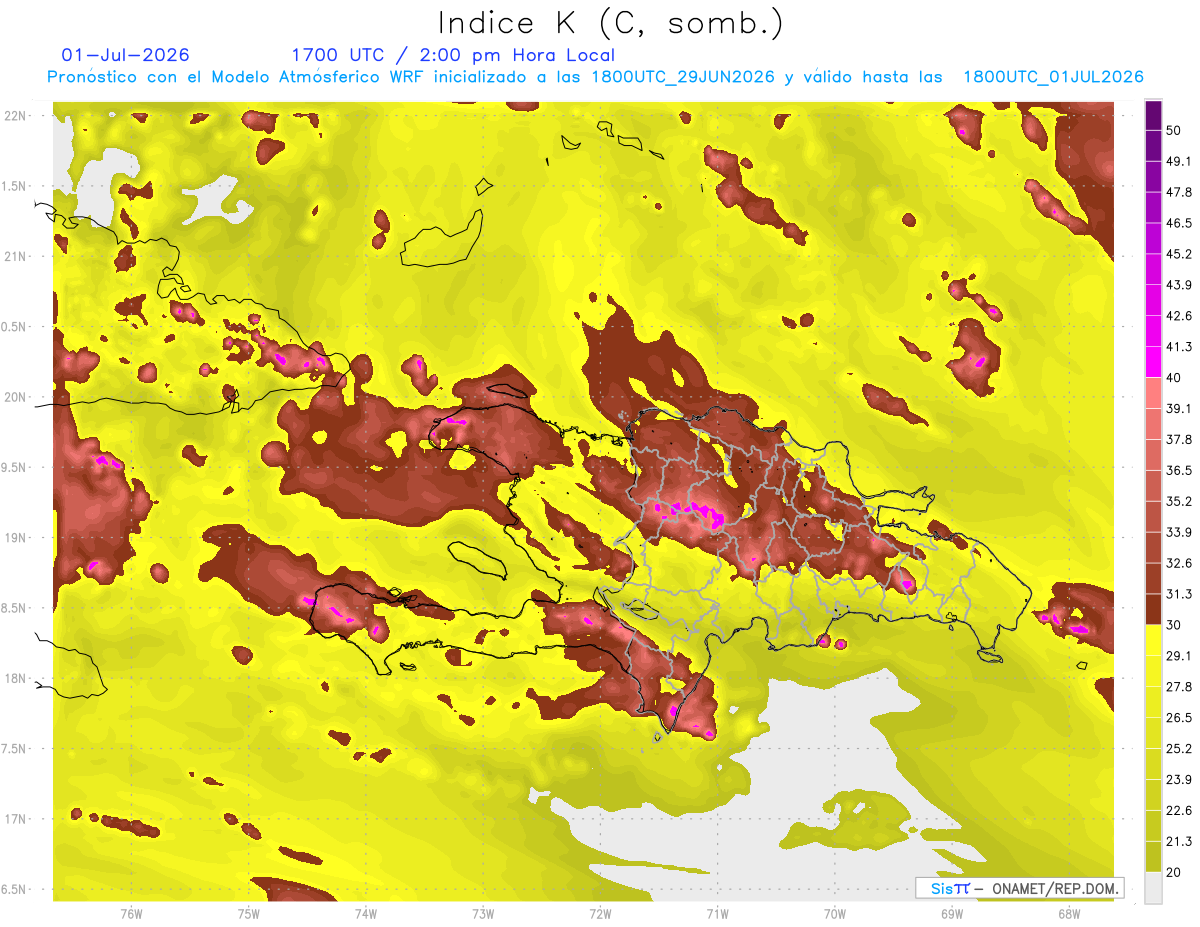Click colorbar label '49.1'
Viewport: 1200px width, 927px height.
click(x=1179, y=161)
